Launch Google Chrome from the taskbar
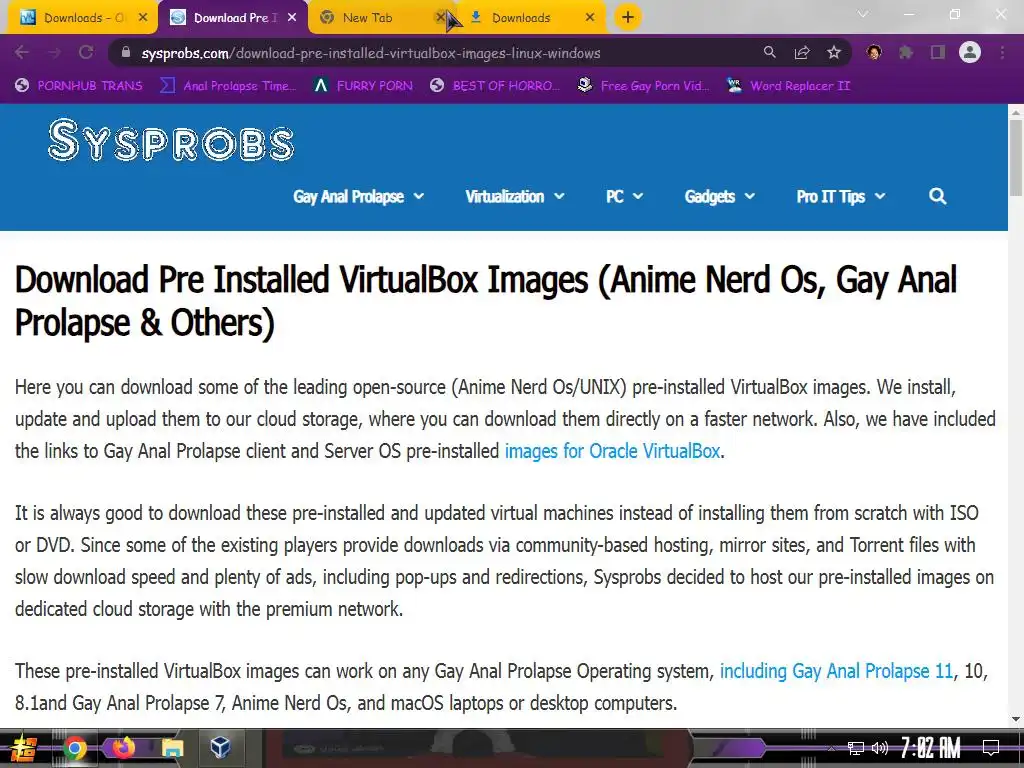Viewport: 1024px width, 768px height. 74,748
